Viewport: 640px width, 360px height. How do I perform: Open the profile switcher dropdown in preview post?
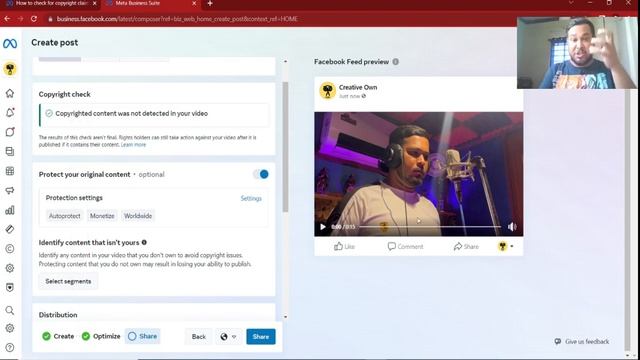(506, 247)
